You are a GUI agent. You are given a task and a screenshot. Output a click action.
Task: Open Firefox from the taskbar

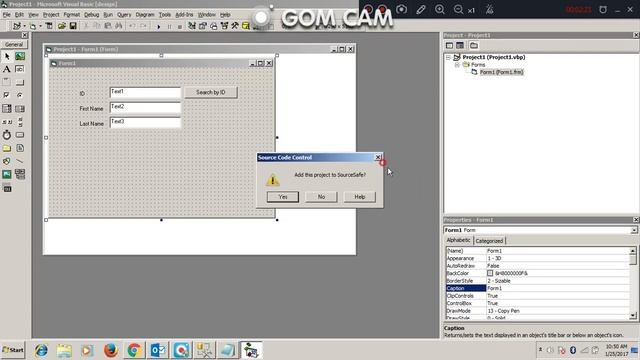[111, 350]
